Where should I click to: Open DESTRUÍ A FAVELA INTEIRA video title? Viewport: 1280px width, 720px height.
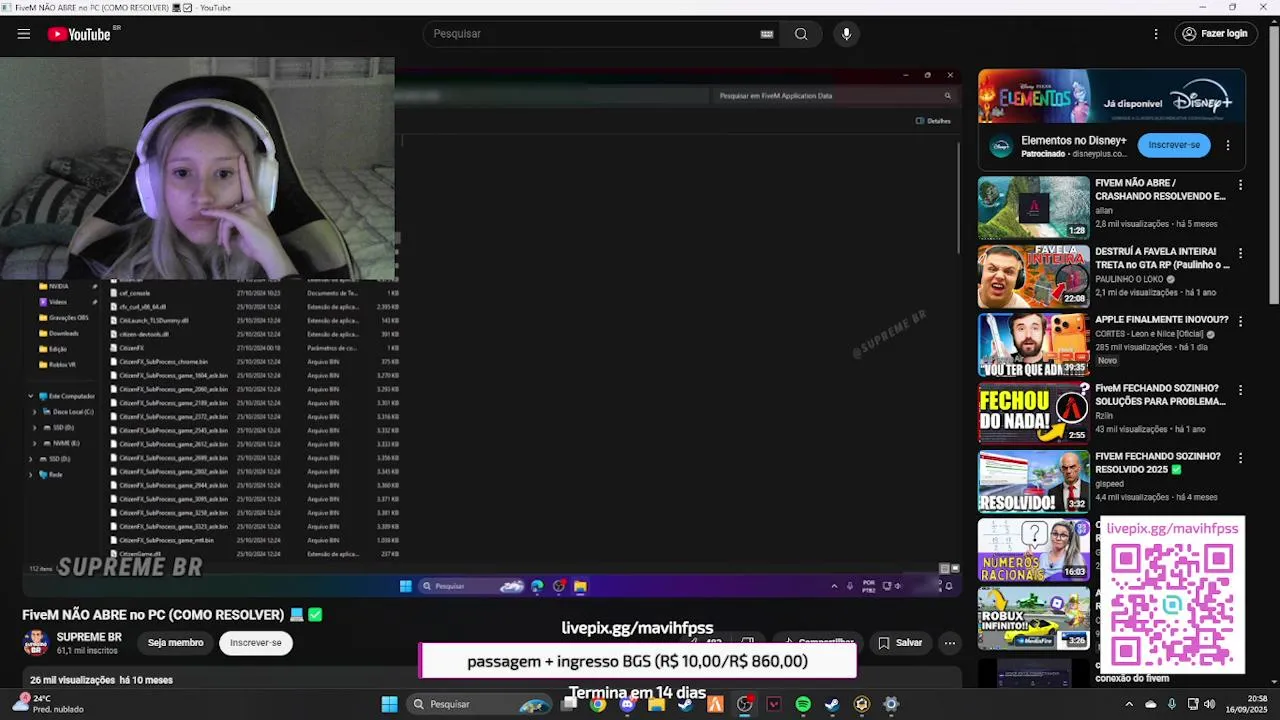(1162, 258)
